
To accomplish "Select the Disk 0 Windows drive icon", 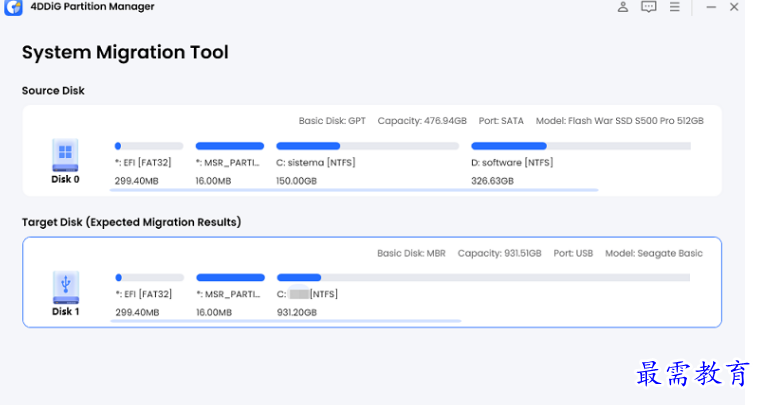I will (65, 154).
